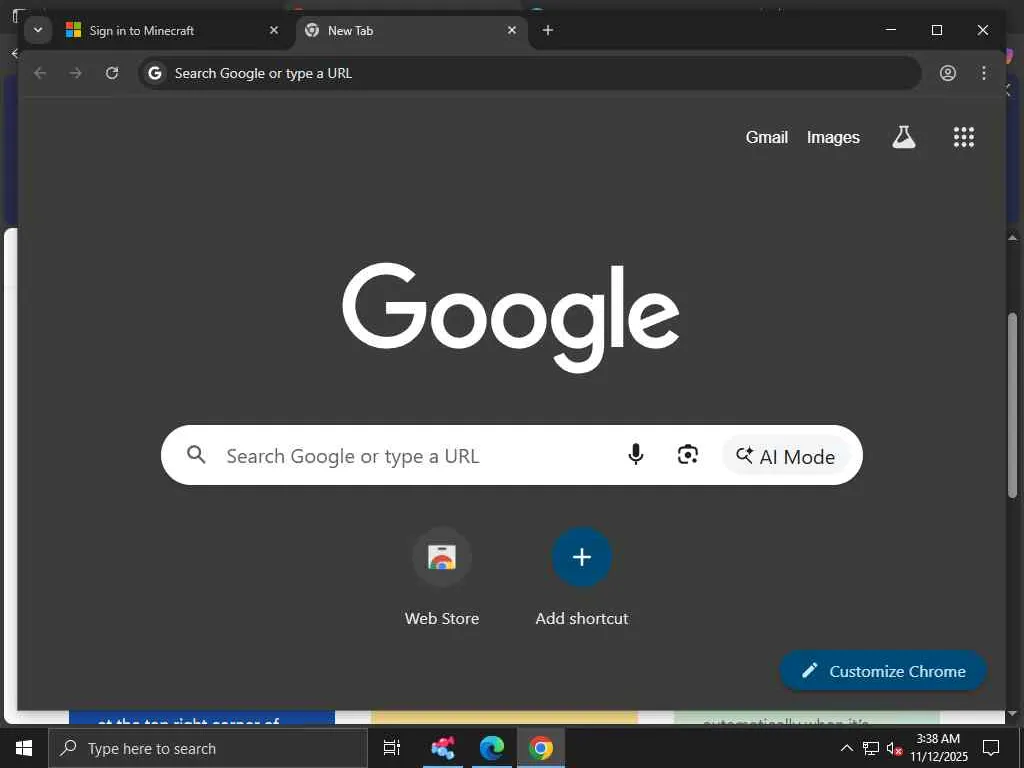Close the New Tab tab
The image size is (1024, 768).
pyautogui.click(x=512, y=30)
